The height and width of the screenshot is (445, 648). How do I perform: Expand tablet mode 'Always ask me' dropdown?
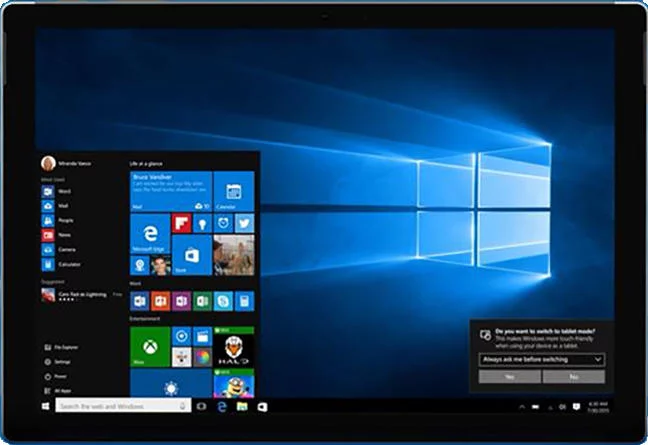tap(541, 359)
